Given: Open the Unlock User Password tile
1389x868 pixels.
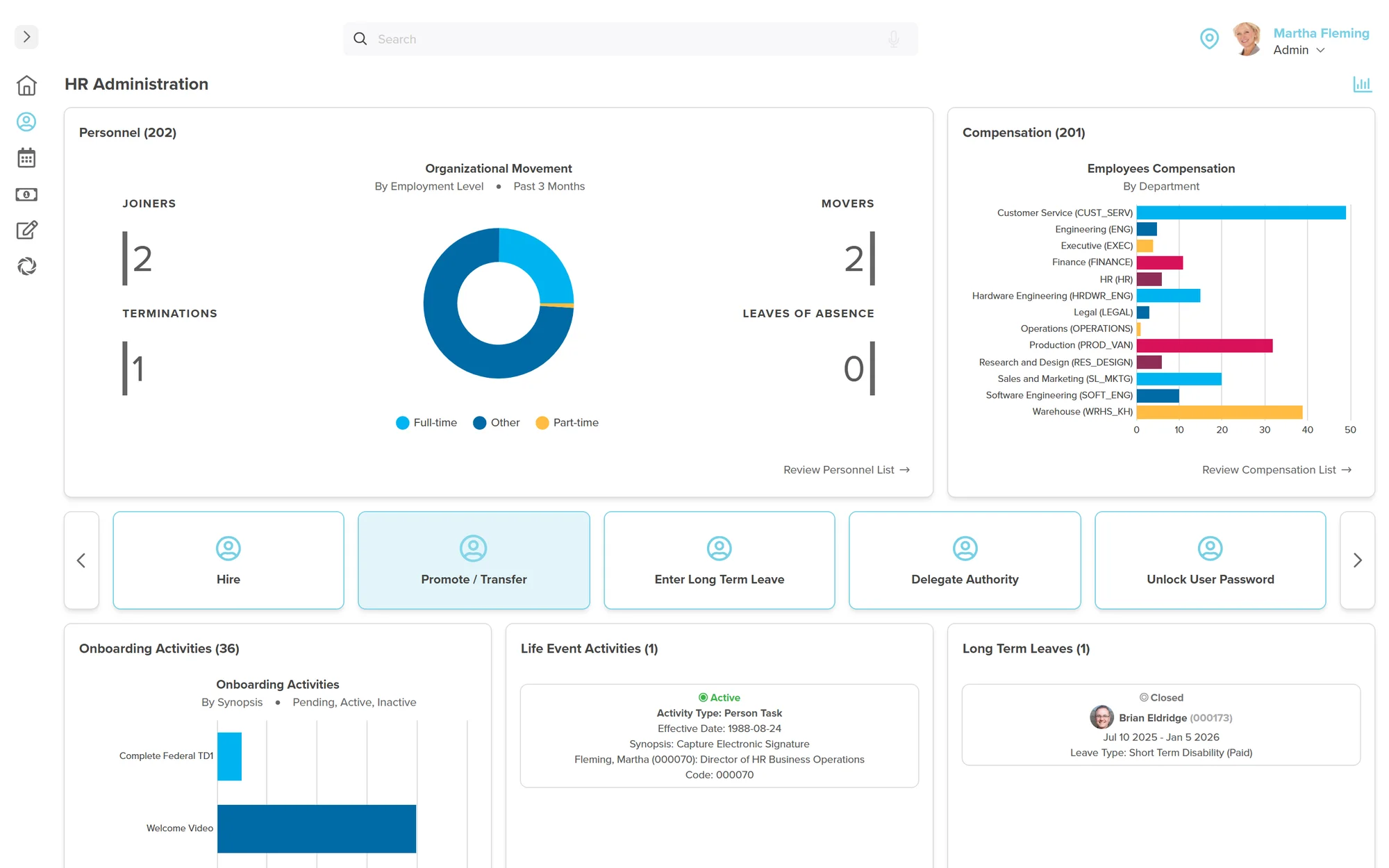Looking at the screenshot, I should point(1211,560).
